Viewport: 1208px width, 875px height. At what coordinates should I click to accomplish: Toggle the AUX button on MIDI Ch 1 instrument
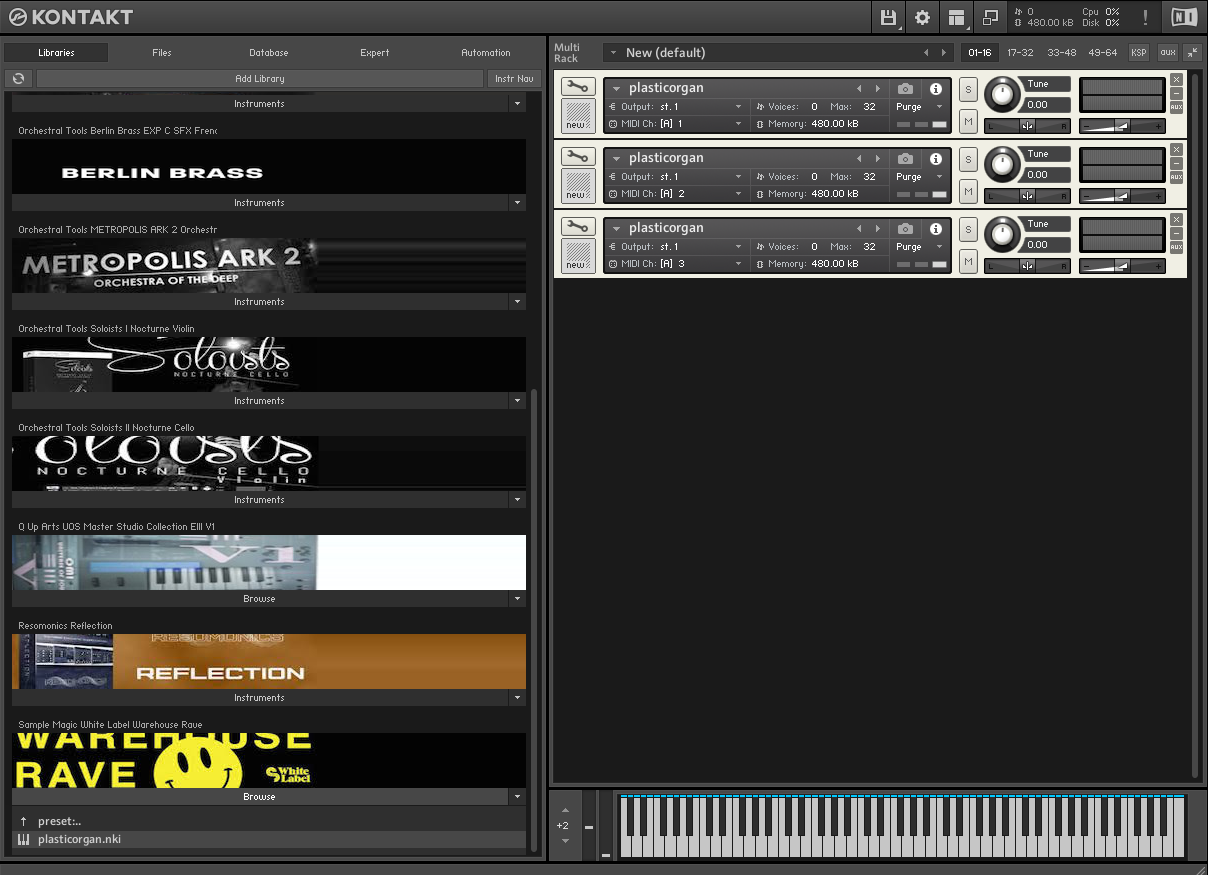tap(1176, 107)
